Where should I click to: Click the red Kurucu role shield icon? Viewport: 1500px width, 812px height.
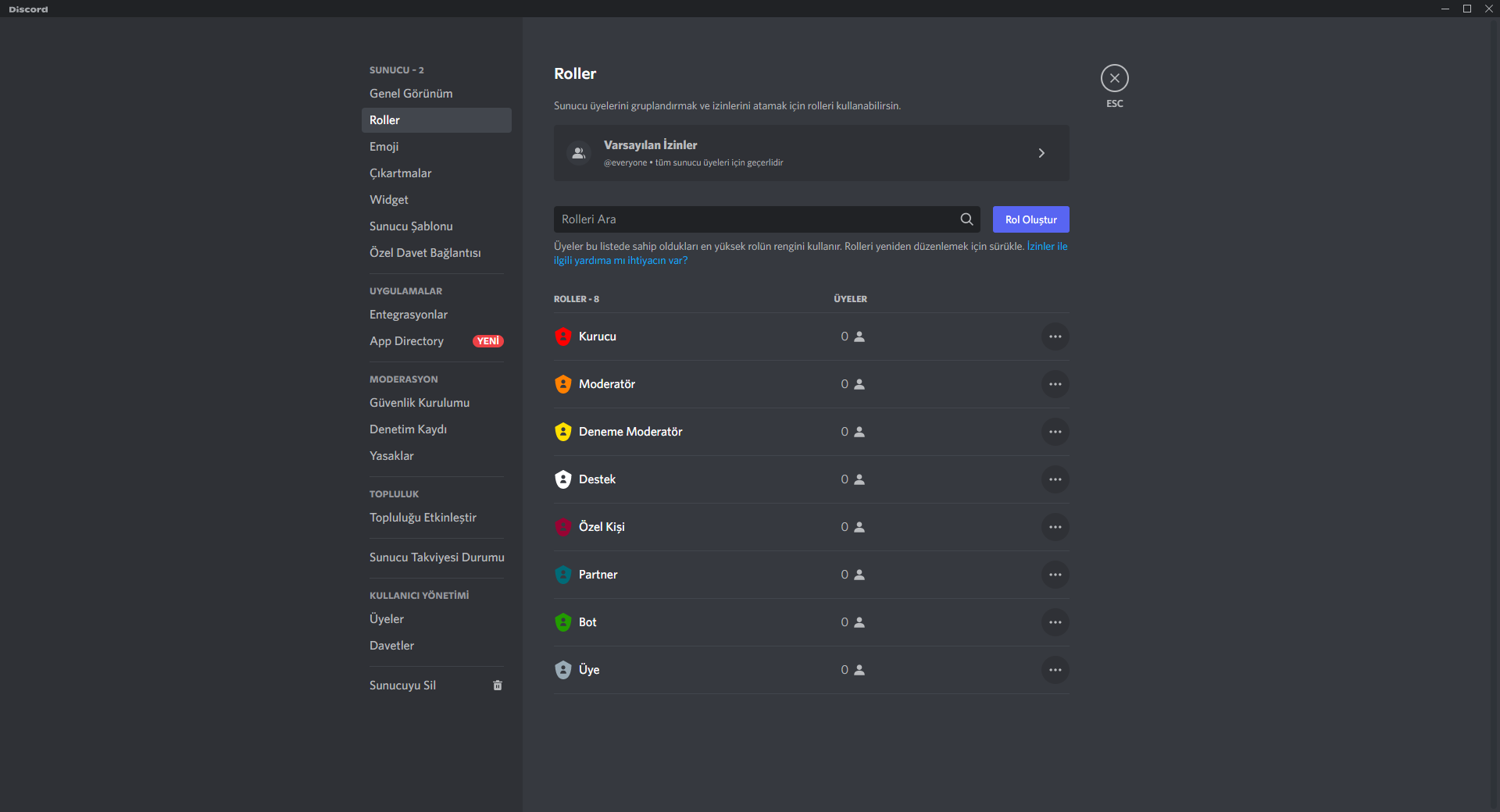562,337
